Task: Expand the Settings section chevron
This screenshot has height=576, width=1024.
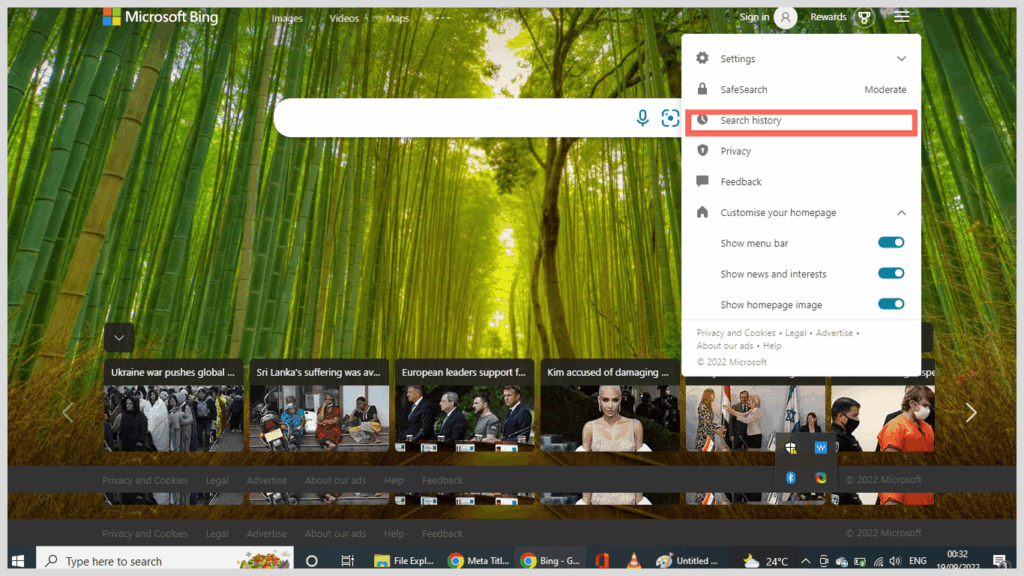Action: tap(901, 59)
